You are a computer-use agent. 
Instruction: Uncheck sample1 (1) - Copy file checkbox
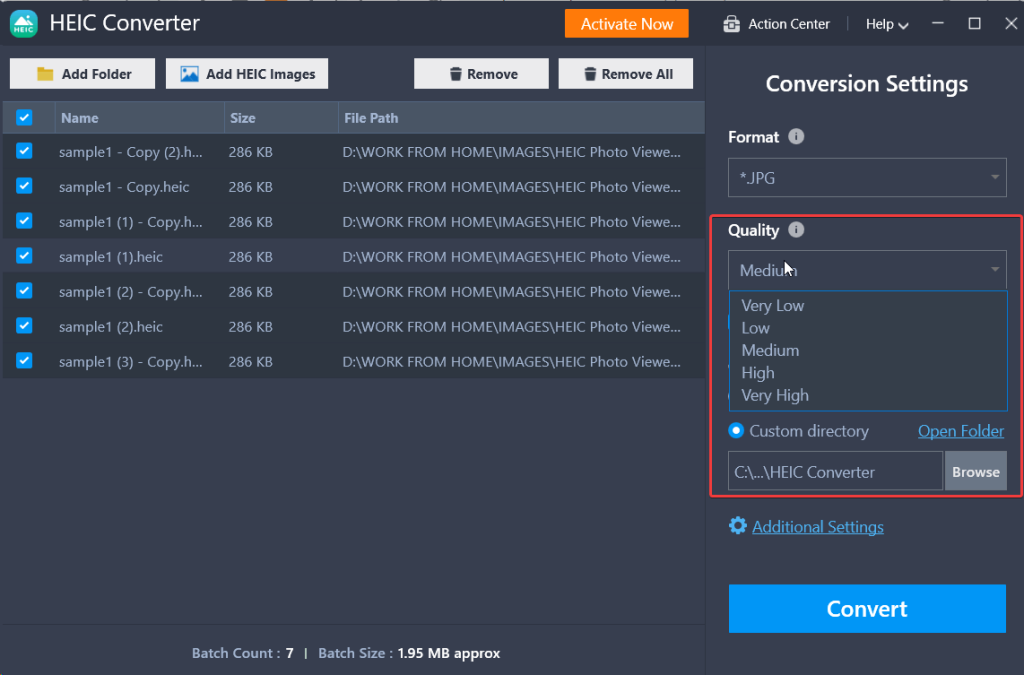[x=24, y=221]
